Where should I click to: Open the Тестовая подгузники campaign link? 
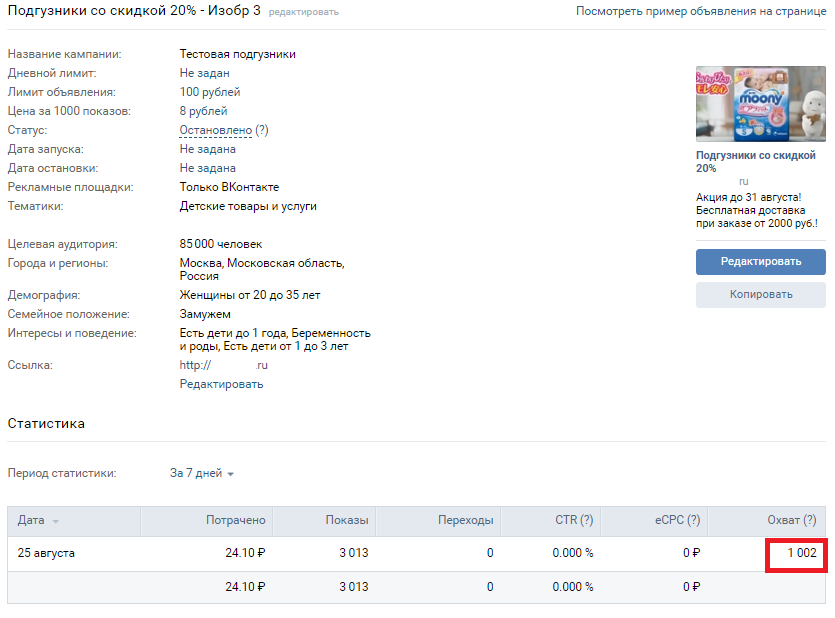[237, 54]
